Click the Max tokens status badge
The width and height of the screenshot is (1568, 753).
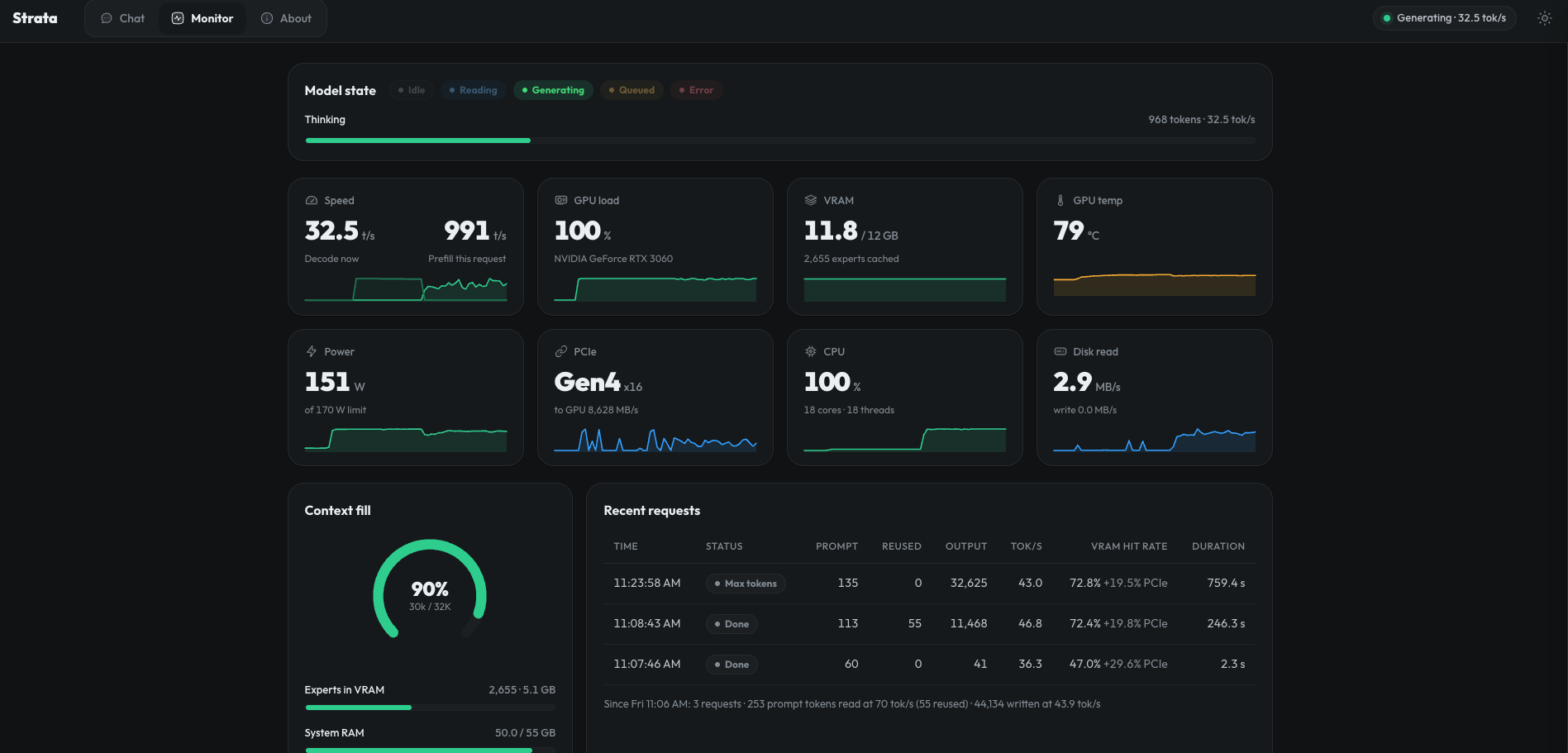click(746, 584)
